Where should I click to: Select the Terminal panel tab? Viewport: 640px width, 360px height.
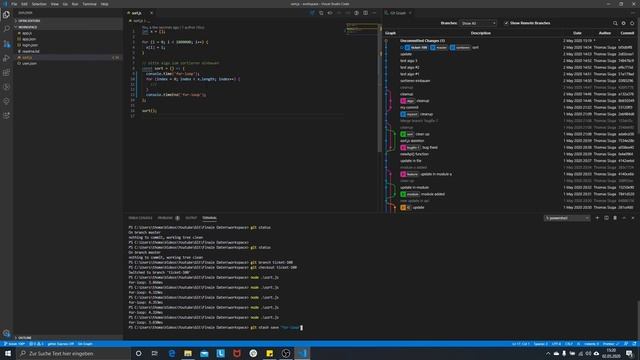click(x=209, y=218)
